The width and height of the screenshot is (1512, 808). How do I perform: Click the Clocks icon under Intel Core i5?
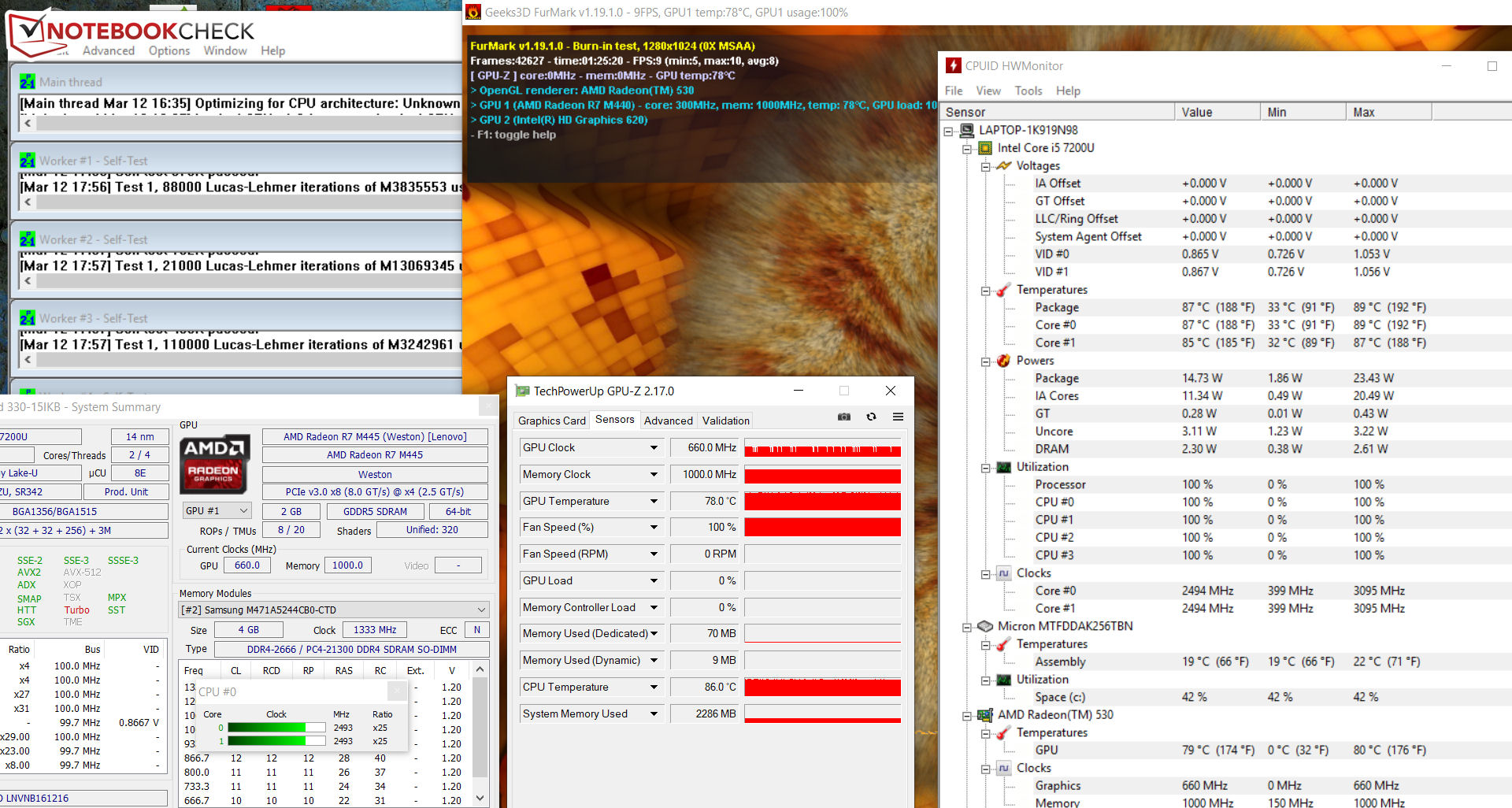pos(1003,573)
